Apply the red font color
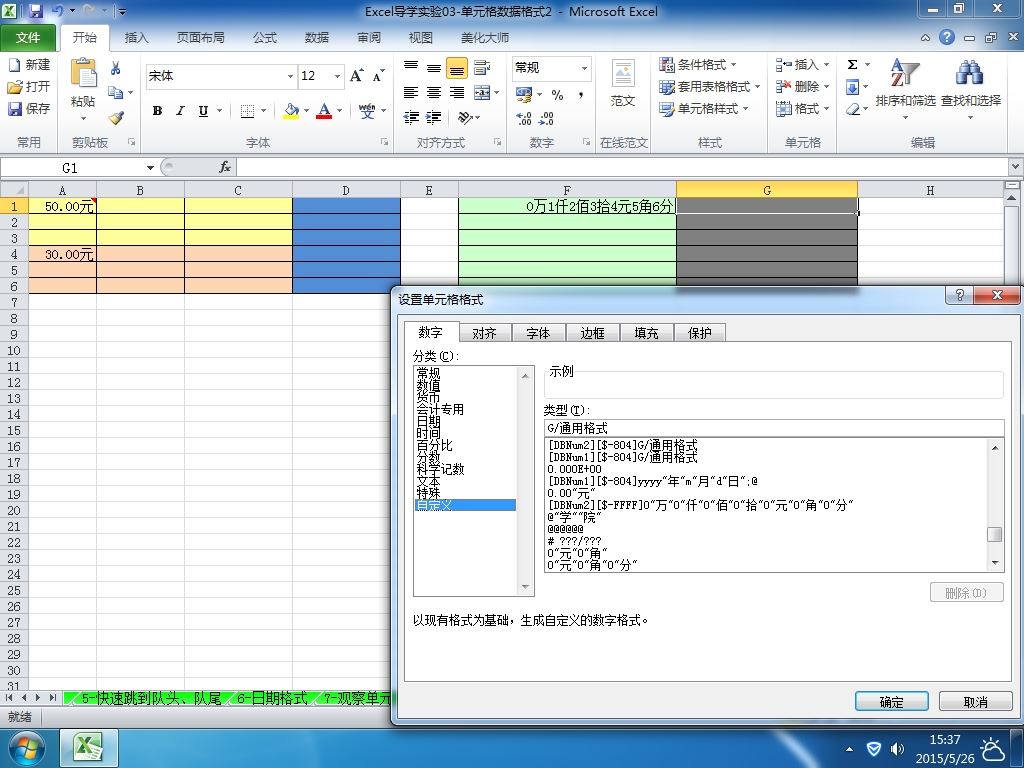The image size is (1024, 768). tap(324, 111)
